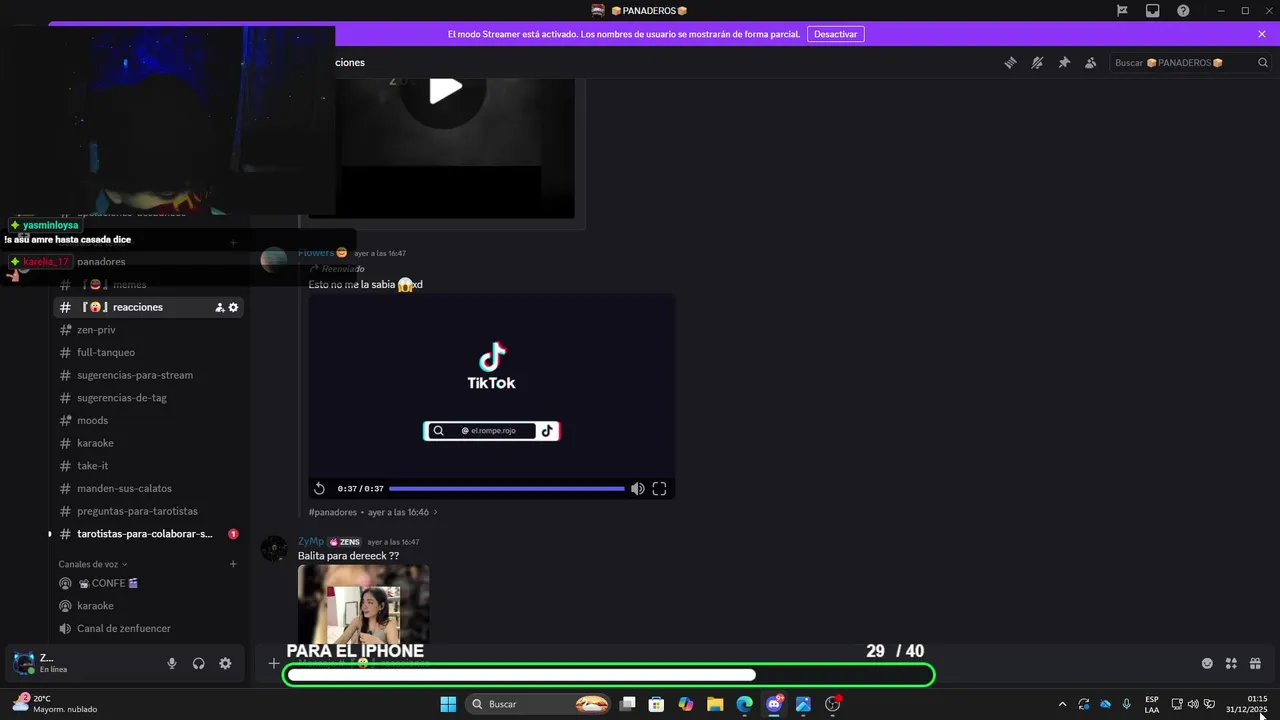Open the Help question mark icon
Image resolution: width=1280 pixels, height=720 pixels.
(x=1183, y=10)
